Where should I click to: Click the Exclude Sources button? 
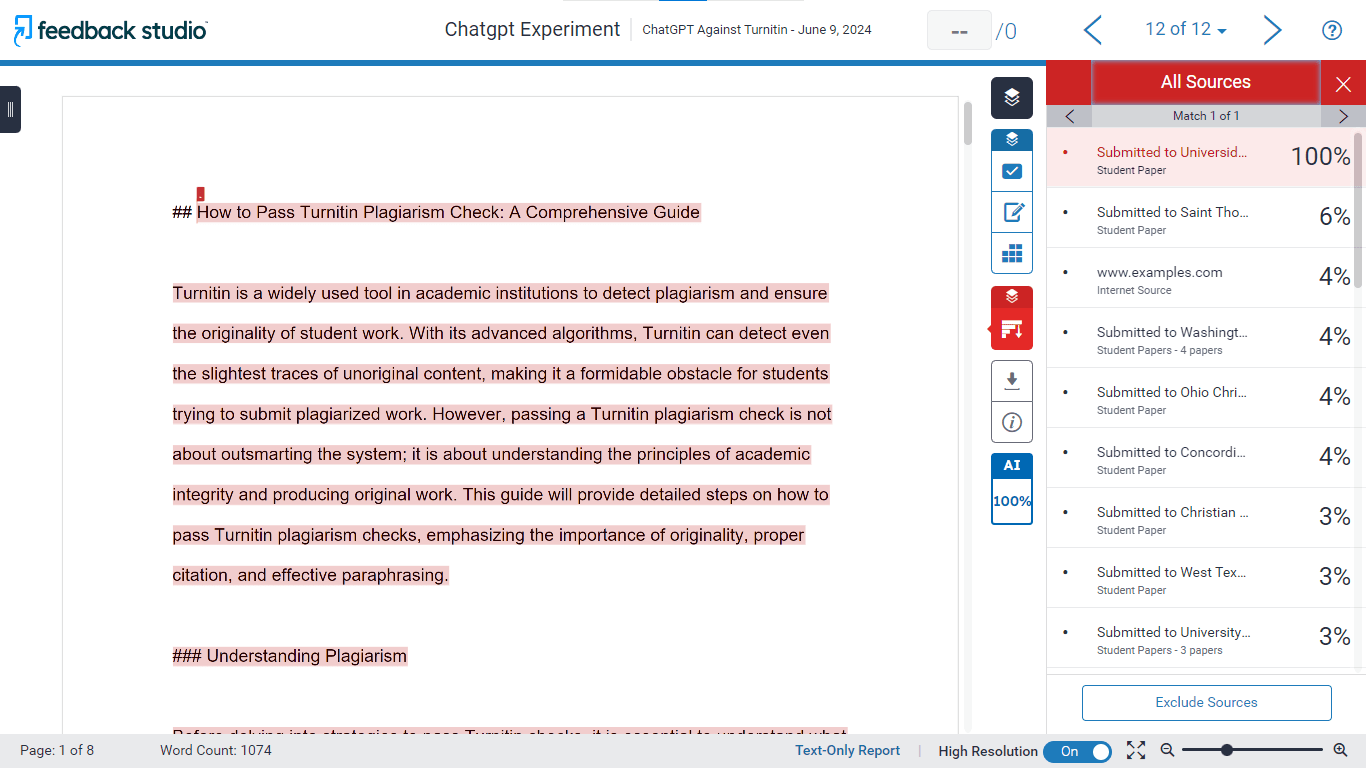coord(1206,702)
